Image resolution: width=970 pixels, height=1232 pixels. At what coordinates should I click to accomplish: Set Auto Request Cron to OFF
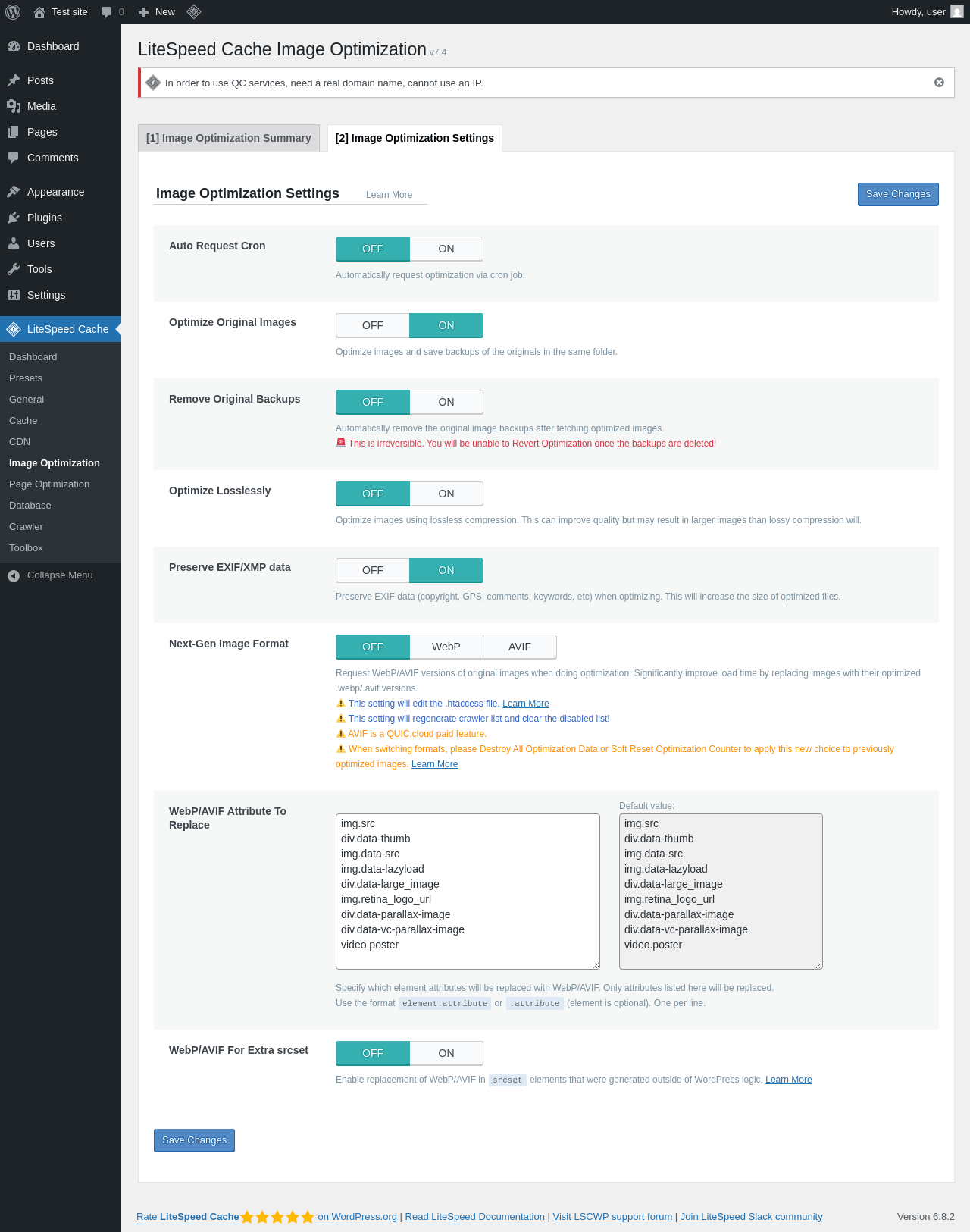pos(373,249)
